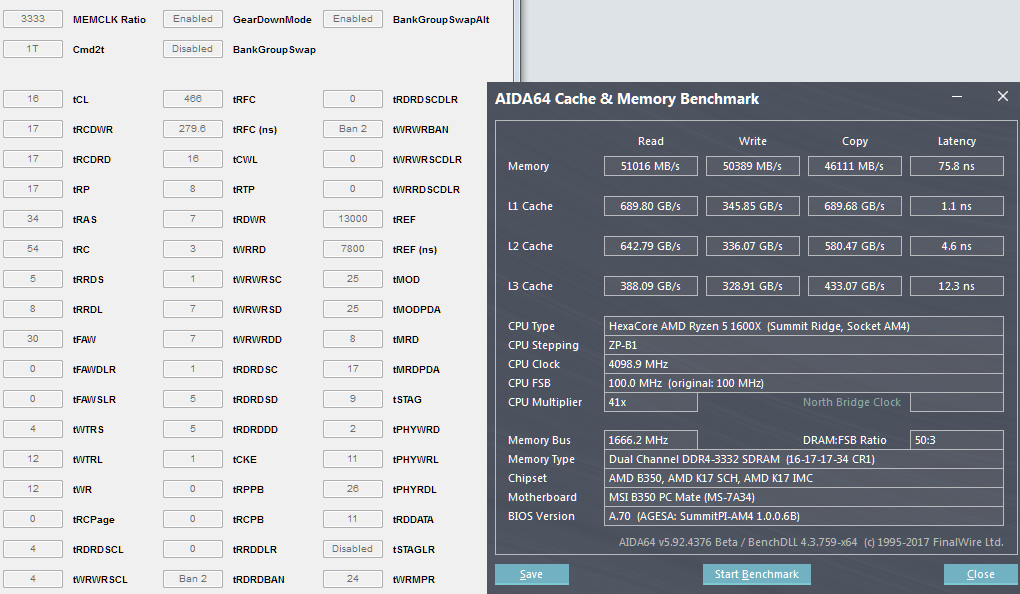Select the tCL value field
The height and width of the screenshot is (594, 1020).
coord(33,99)
